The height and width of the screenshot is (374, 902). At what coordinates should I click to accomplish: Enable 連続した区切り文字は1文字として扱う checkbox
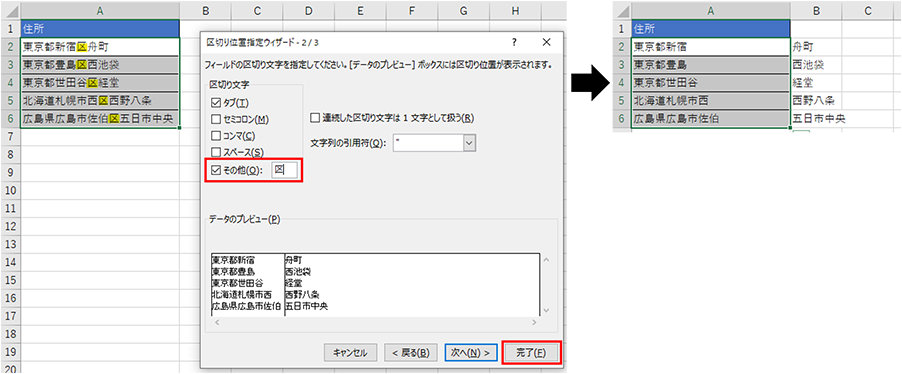click(x=315, y=118)
